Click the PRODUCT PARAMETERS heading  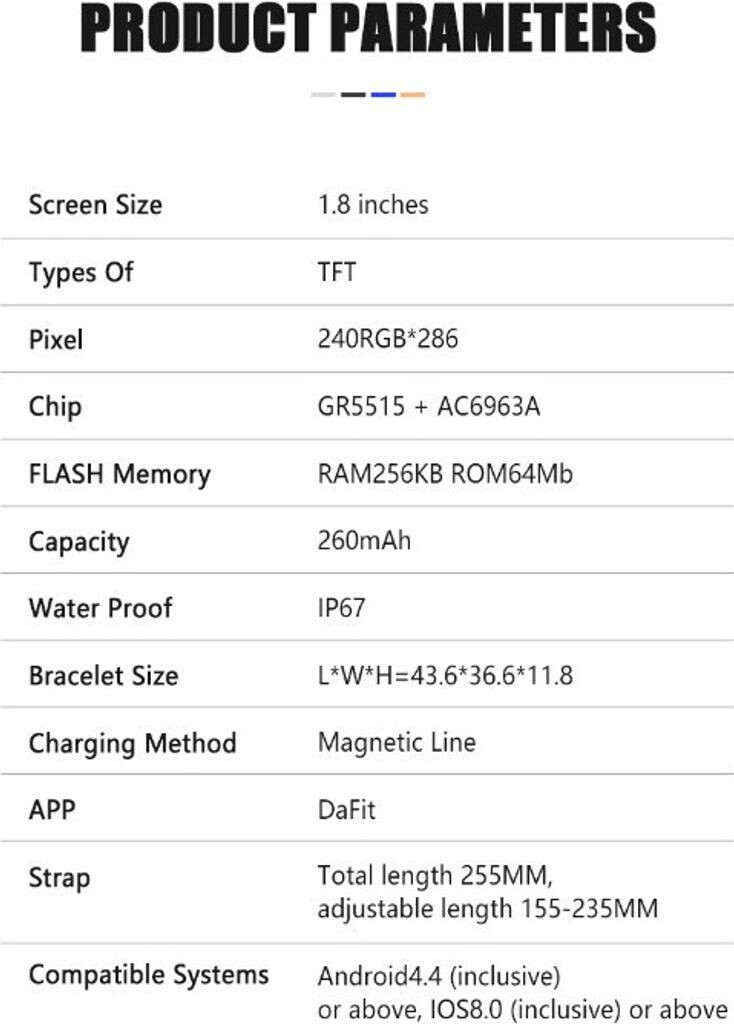tap(368, 31)
